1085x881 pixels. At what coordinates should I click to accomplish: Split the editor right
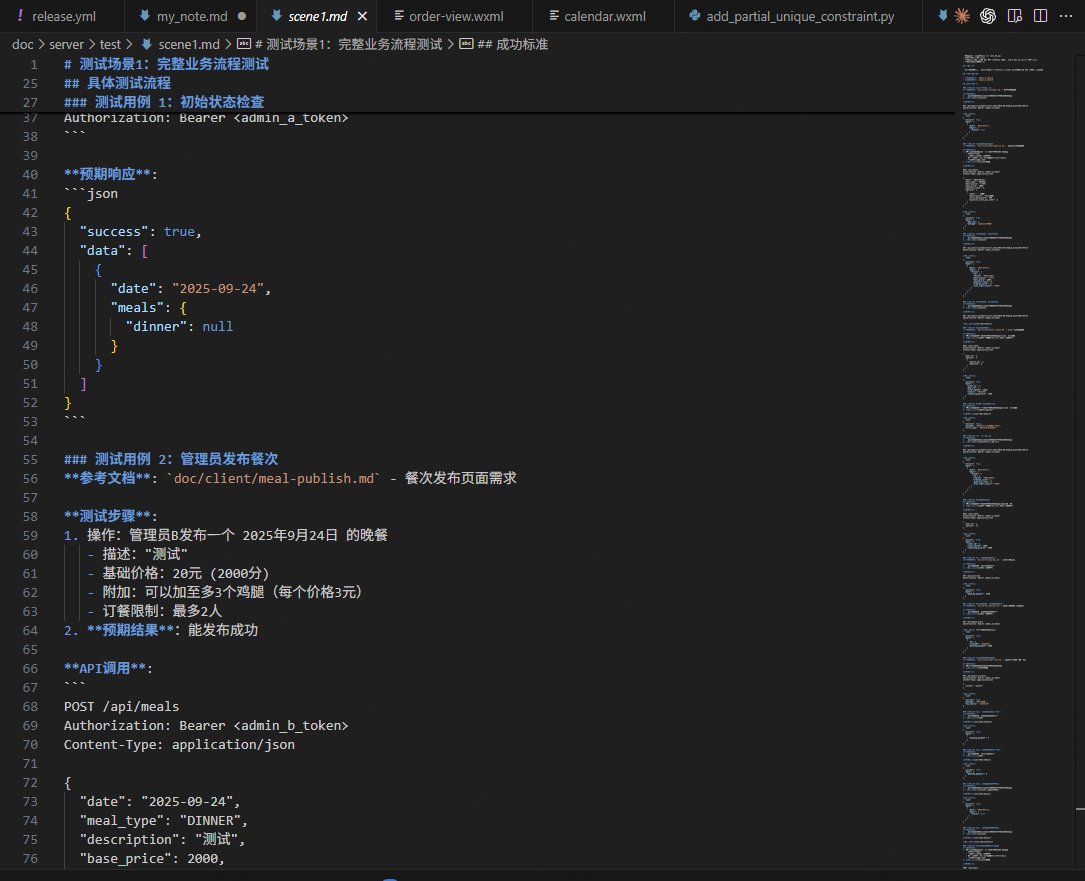(x=1040, y=15)
